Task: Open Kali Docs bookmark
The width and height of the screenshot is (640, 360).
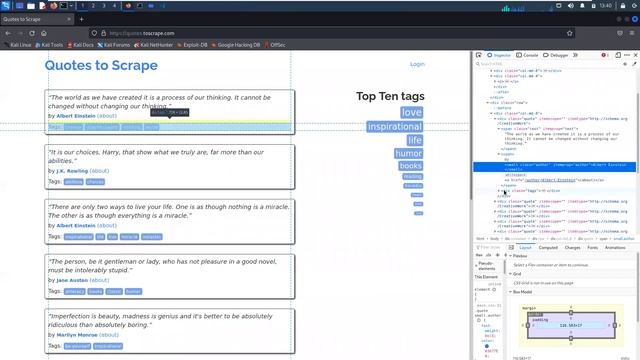Action: (x=80, y=45)
